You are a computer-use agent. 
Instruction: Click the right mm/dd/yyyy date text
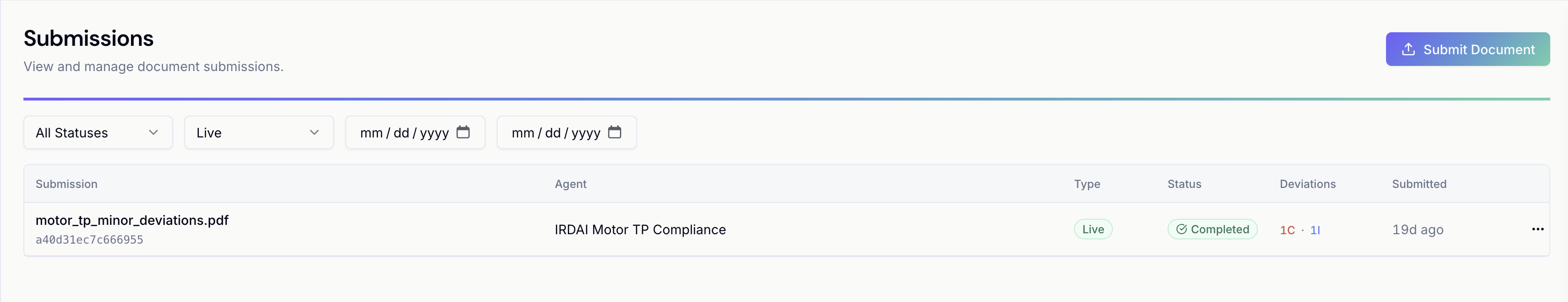[556, 133]
